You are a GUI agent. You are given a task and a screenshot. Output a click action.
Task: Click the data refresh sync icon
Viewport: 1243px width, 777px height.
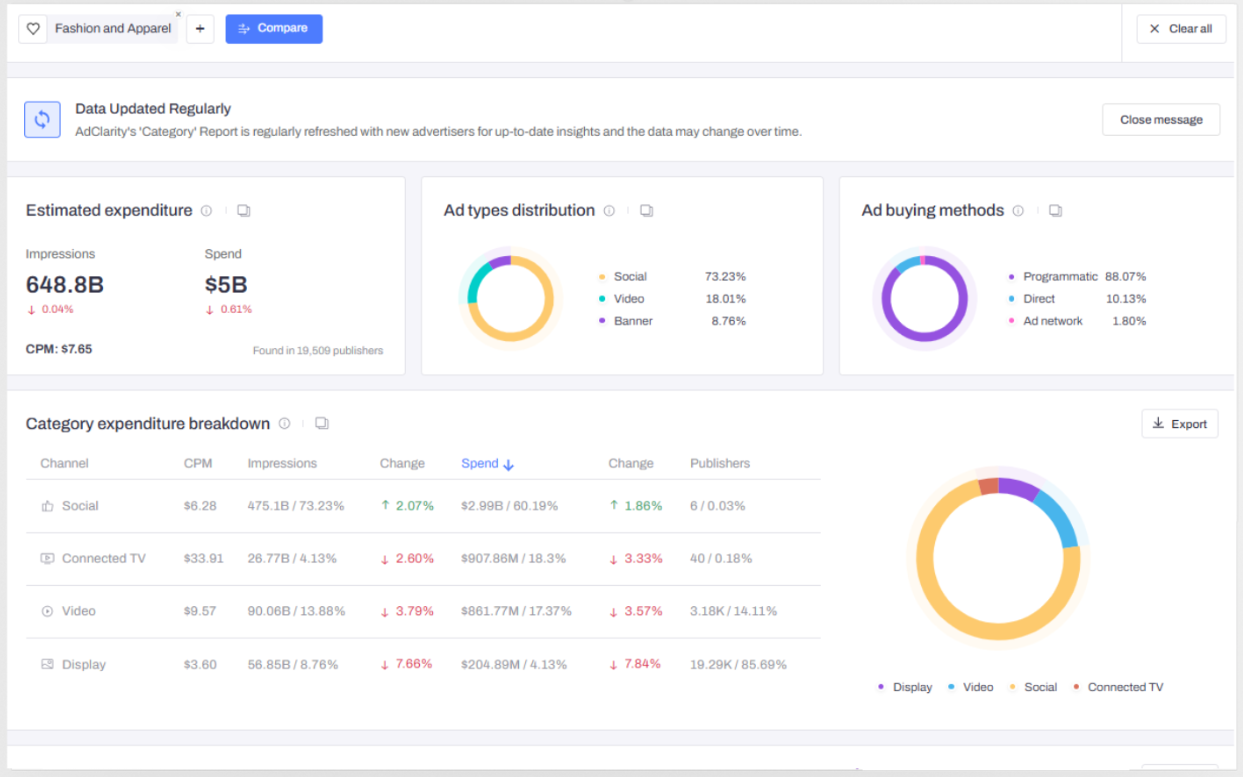(42, 120)
